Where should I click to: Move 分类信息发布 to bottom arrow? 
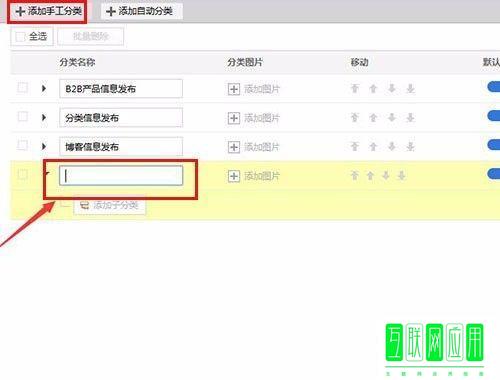click(411, 117)
